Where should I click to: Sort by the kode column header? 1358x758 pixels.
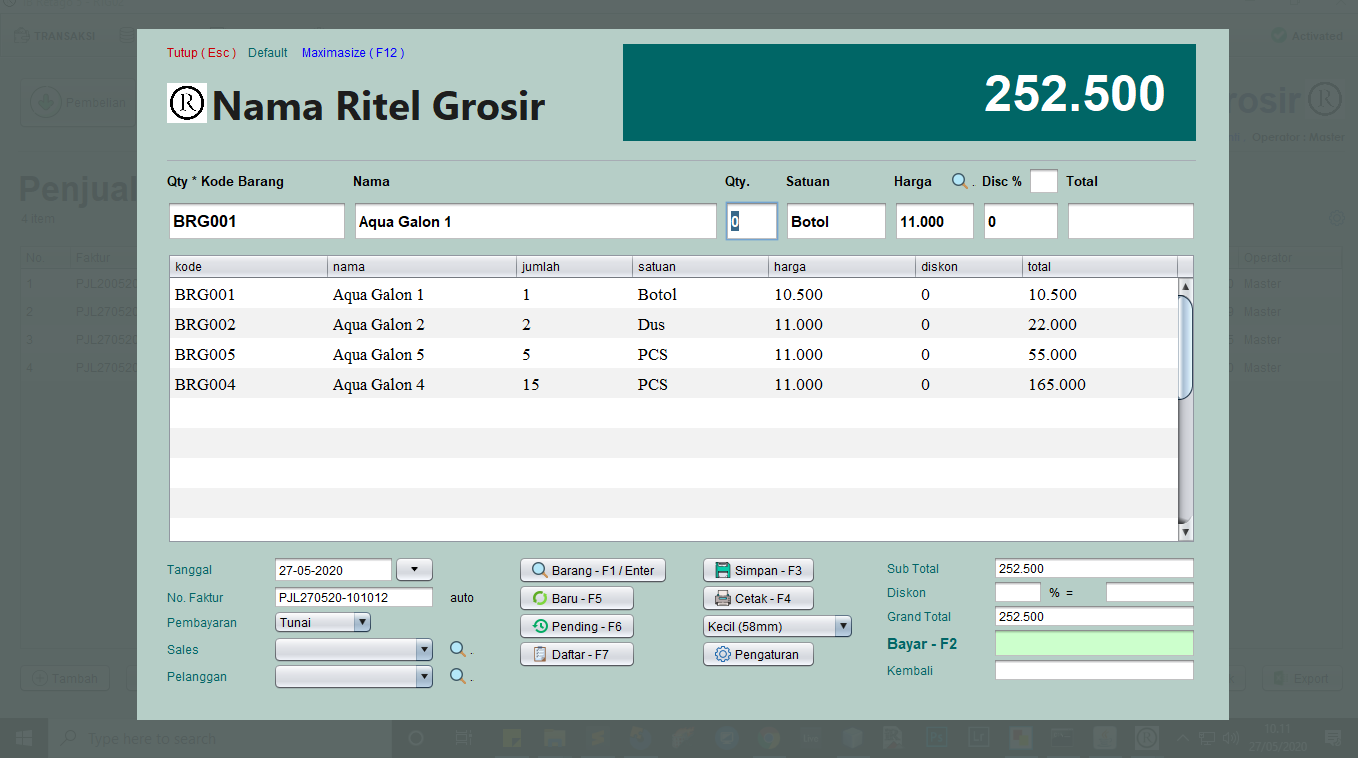click(249, 267)
